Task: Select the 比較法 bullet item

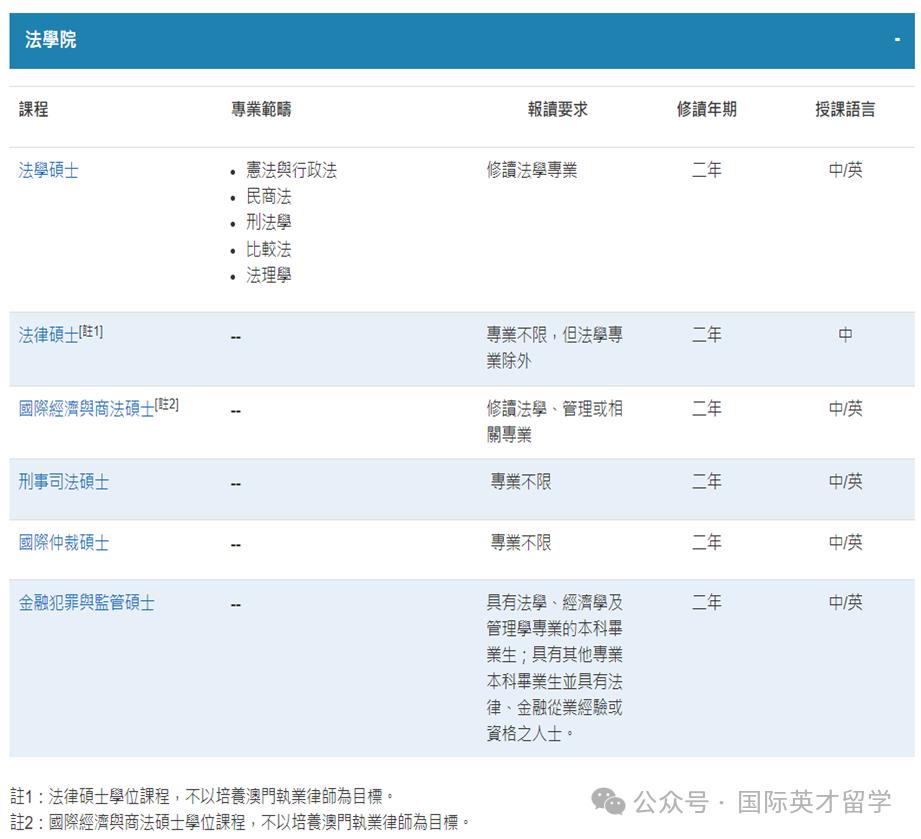Action: 269,249
